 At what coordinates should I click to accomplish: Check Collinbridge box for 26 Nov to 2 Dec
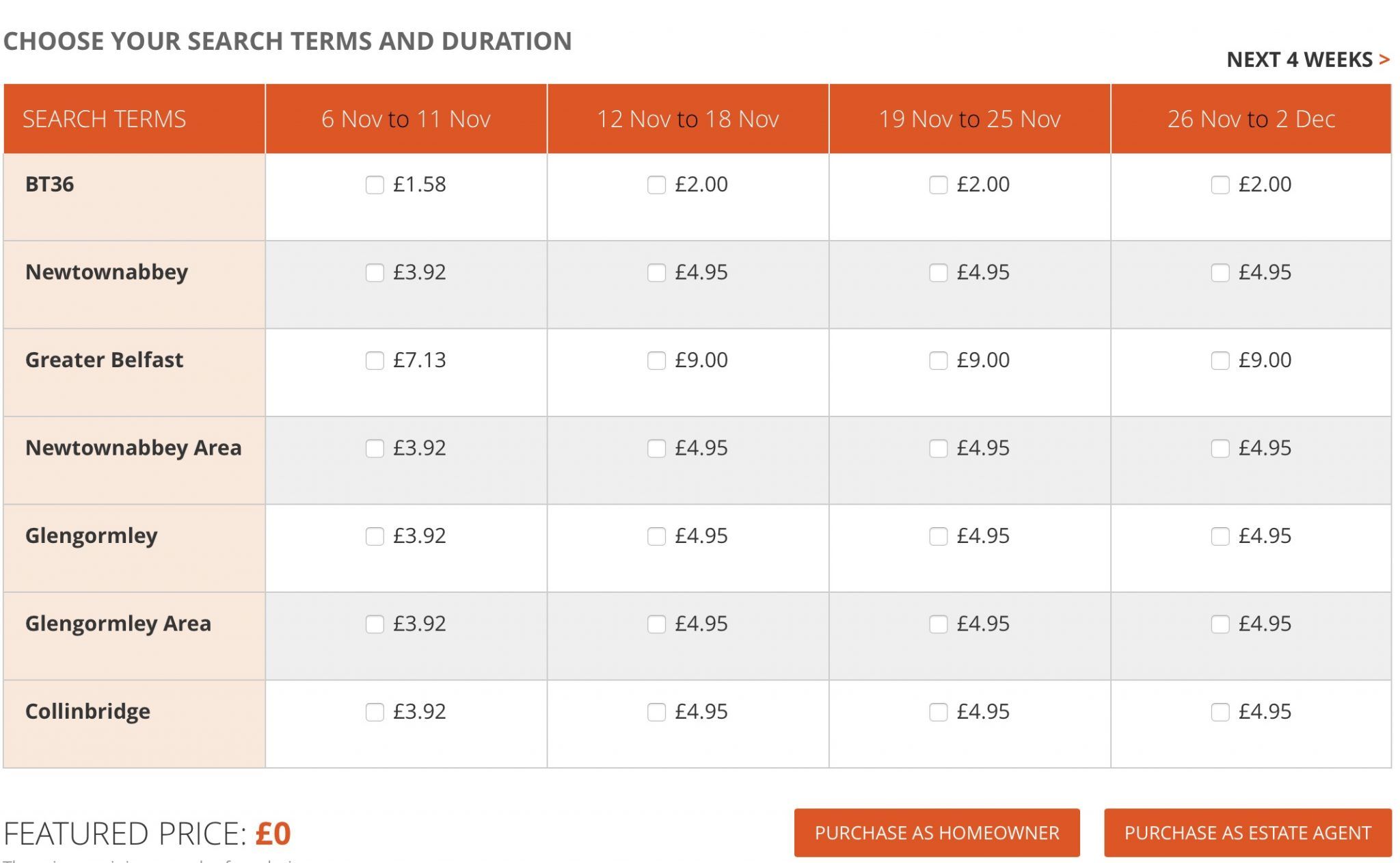pos(1220,712)
